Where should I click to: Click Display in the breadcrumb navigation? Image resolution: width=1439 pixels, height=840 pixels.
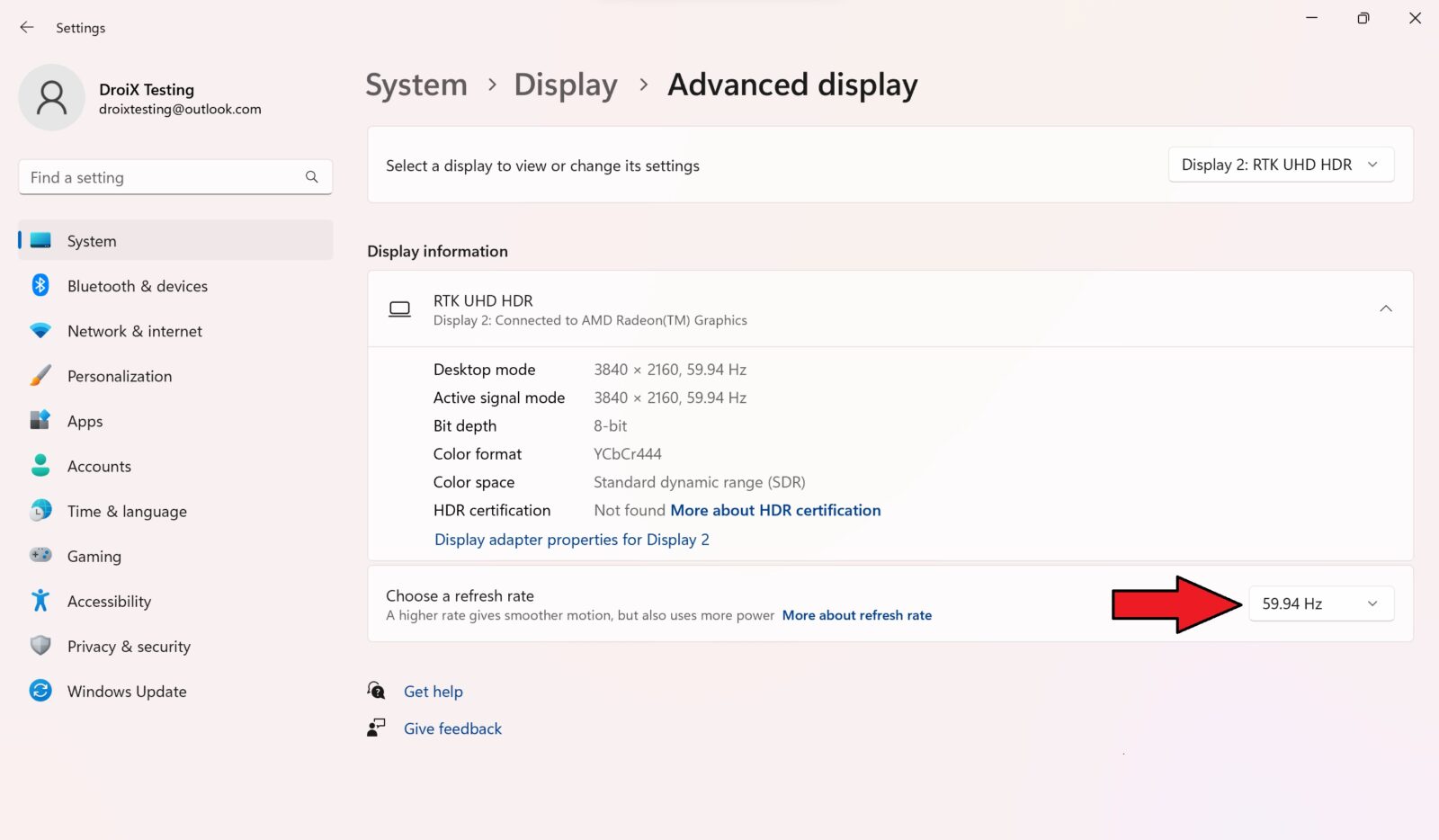565,85
